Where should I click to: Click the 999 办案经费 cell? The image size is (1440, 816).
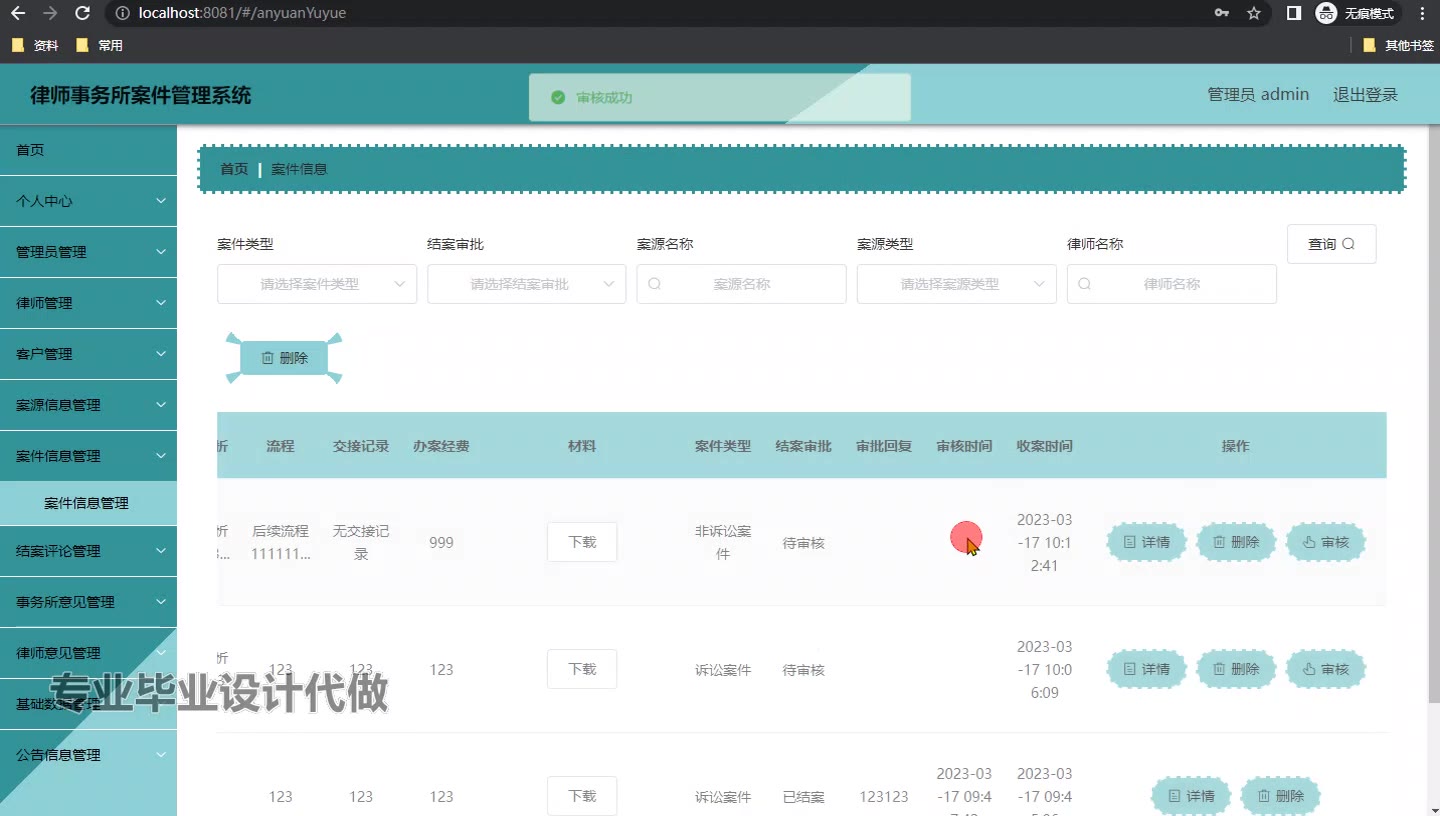(441, 542)
